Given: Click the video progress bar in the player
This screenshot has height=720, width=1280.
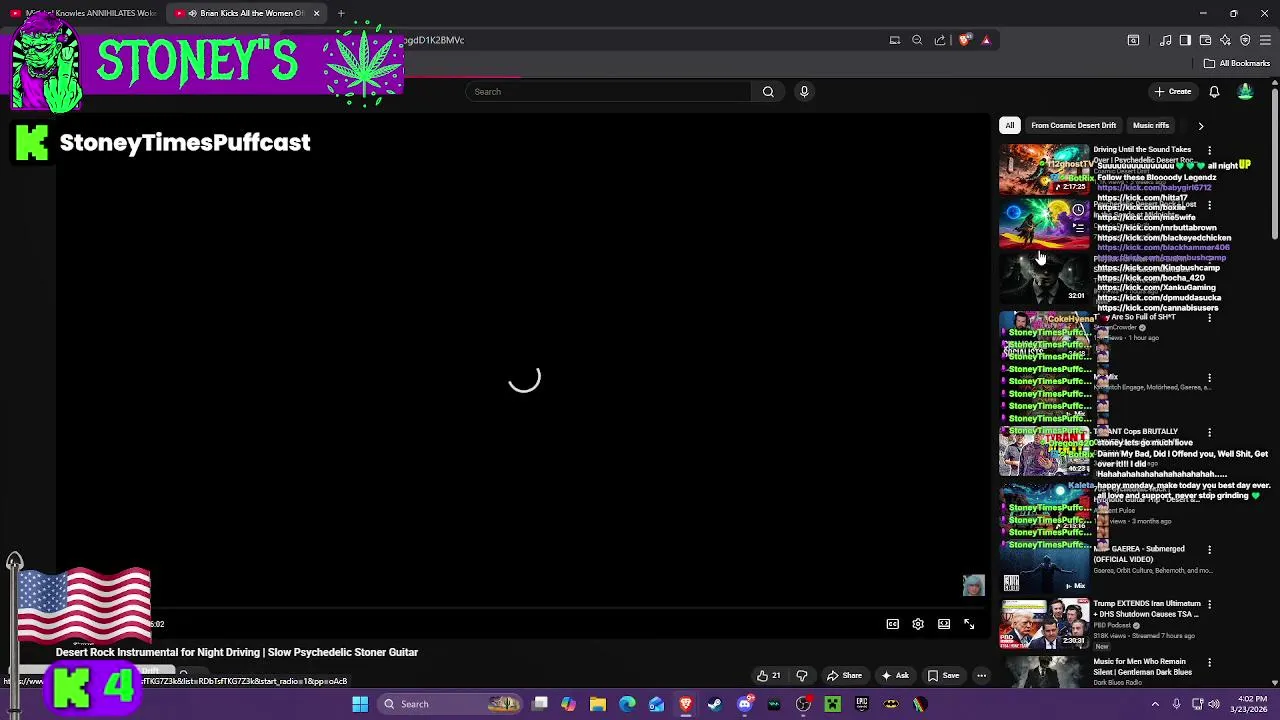Looking at the screenshot, I should [522, 608].
